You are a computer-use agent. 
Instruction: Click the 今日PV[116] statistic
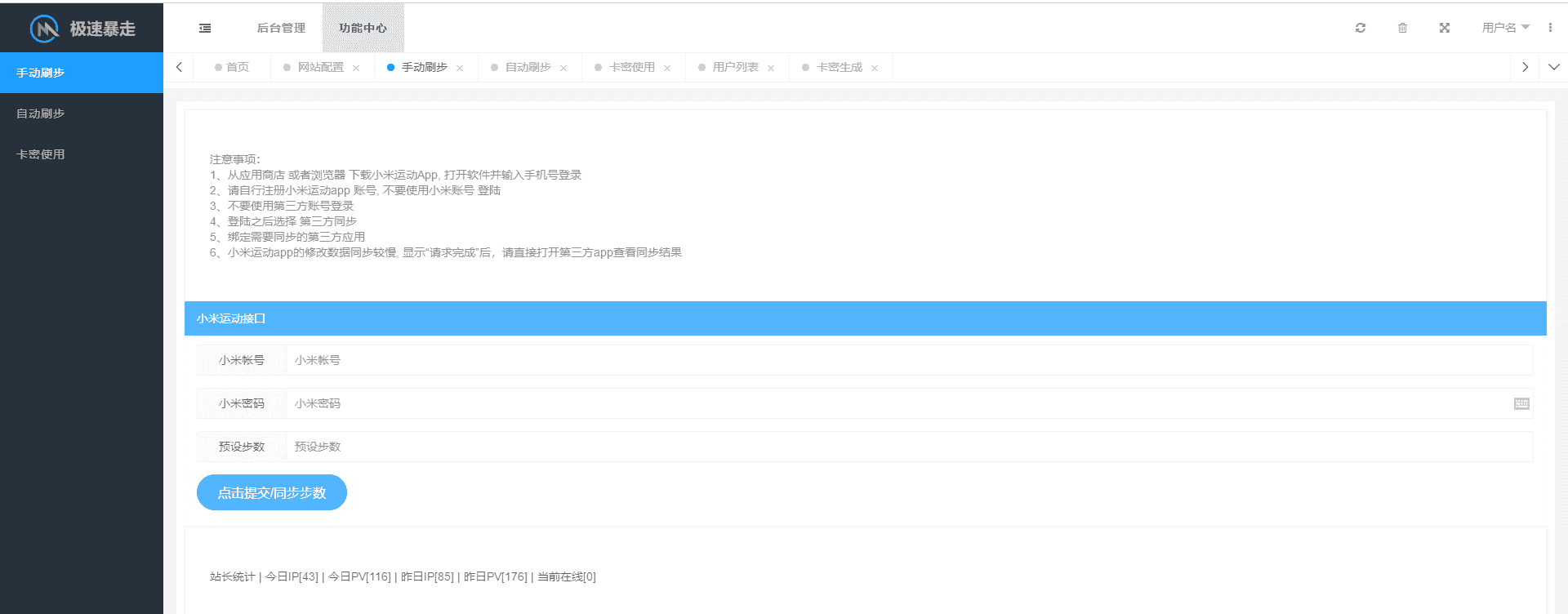pyautogui.click(x=359, y=576)
